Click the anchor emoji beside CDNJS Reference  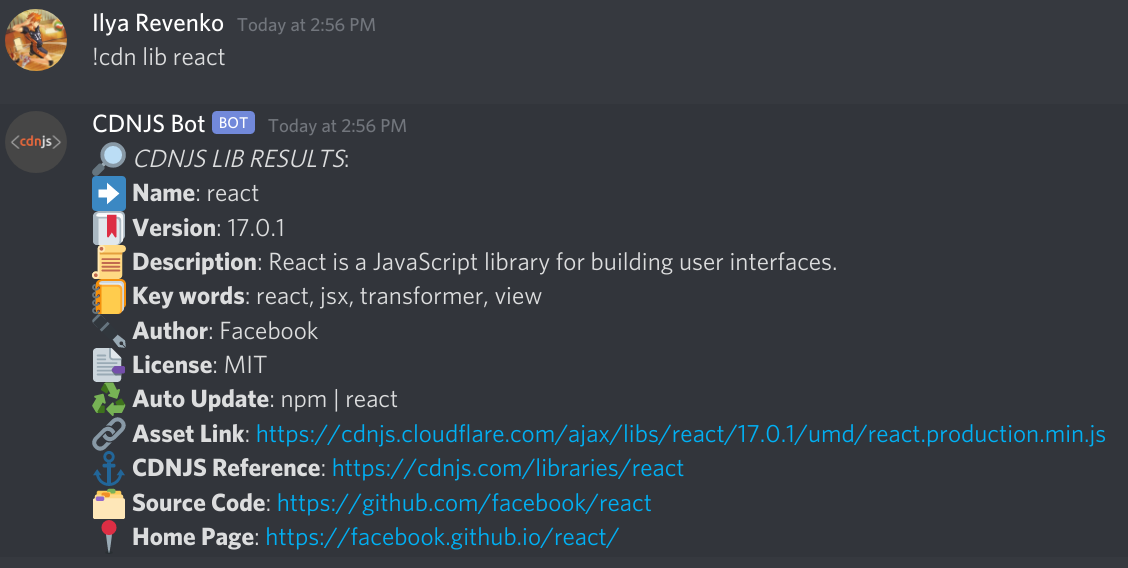[109, 468]
